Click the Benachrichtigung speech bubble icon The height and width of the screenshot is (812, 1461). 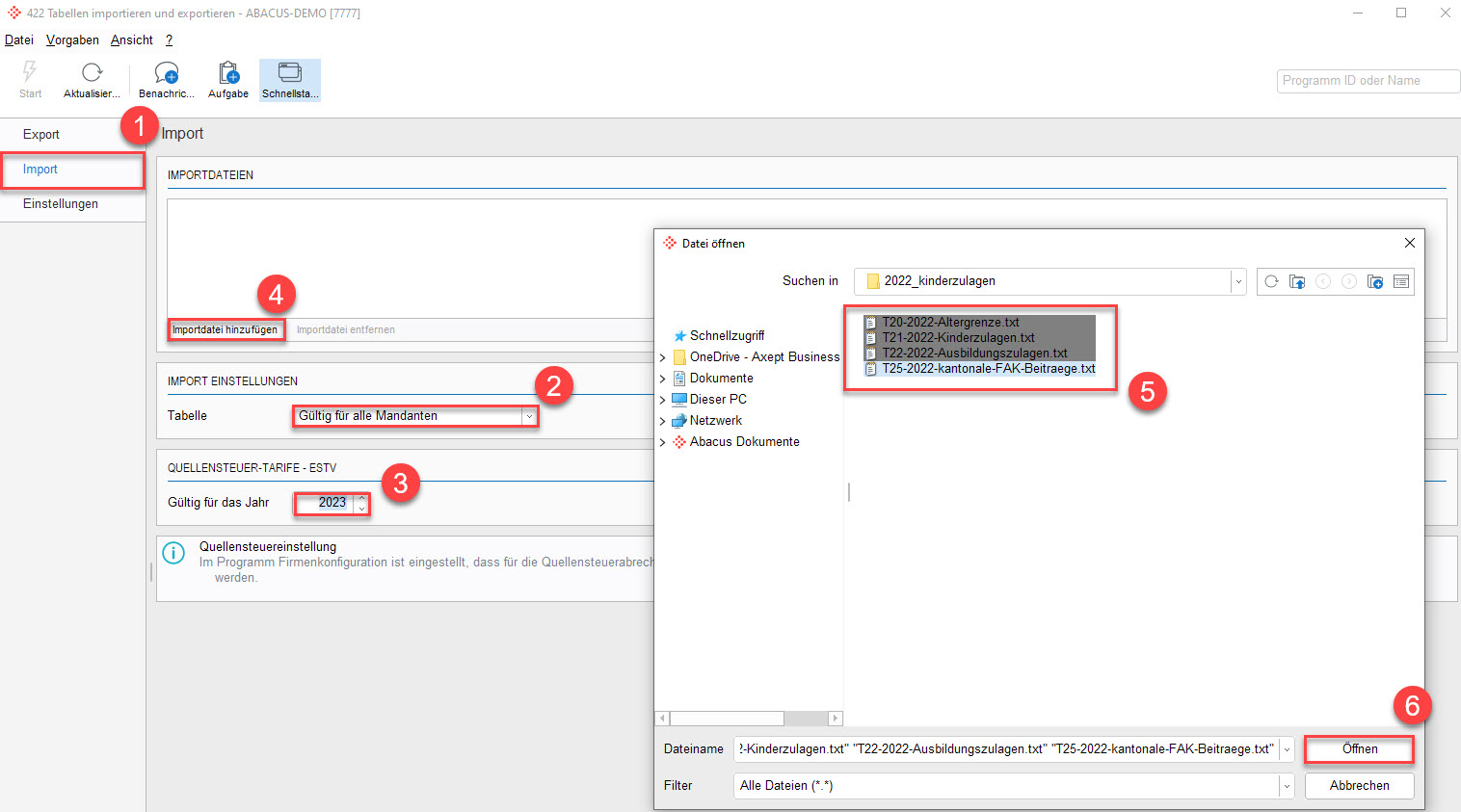167,73
